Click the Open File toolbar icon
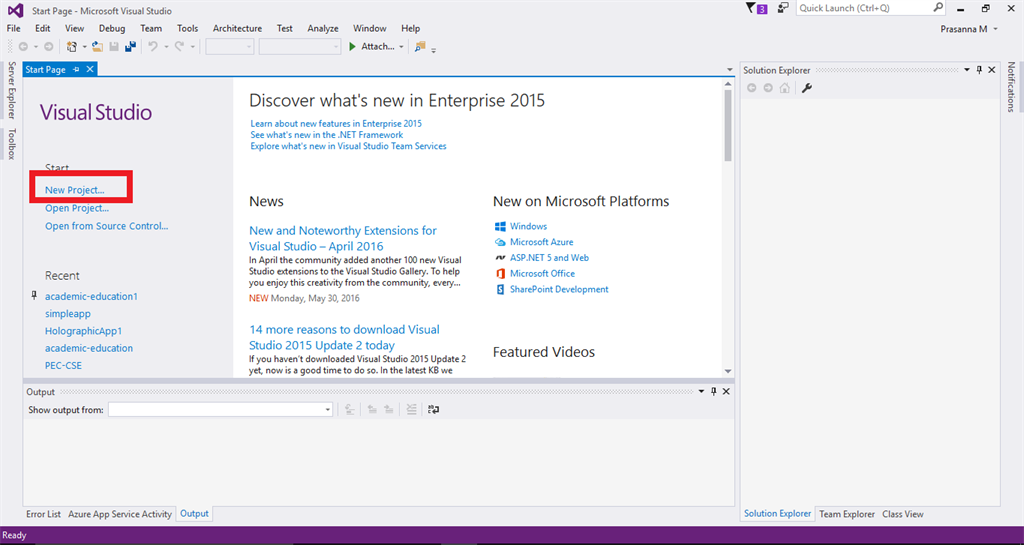 coord(97,46)
